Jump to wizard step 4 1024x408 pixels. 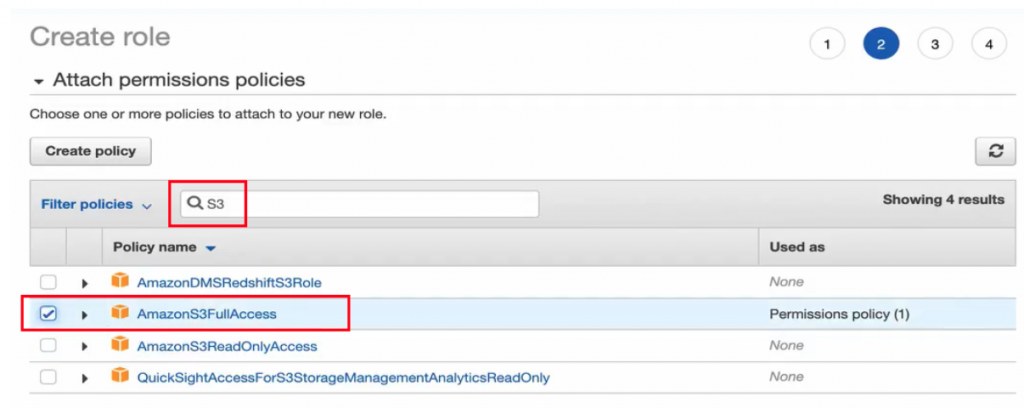(x=989, y=44)
